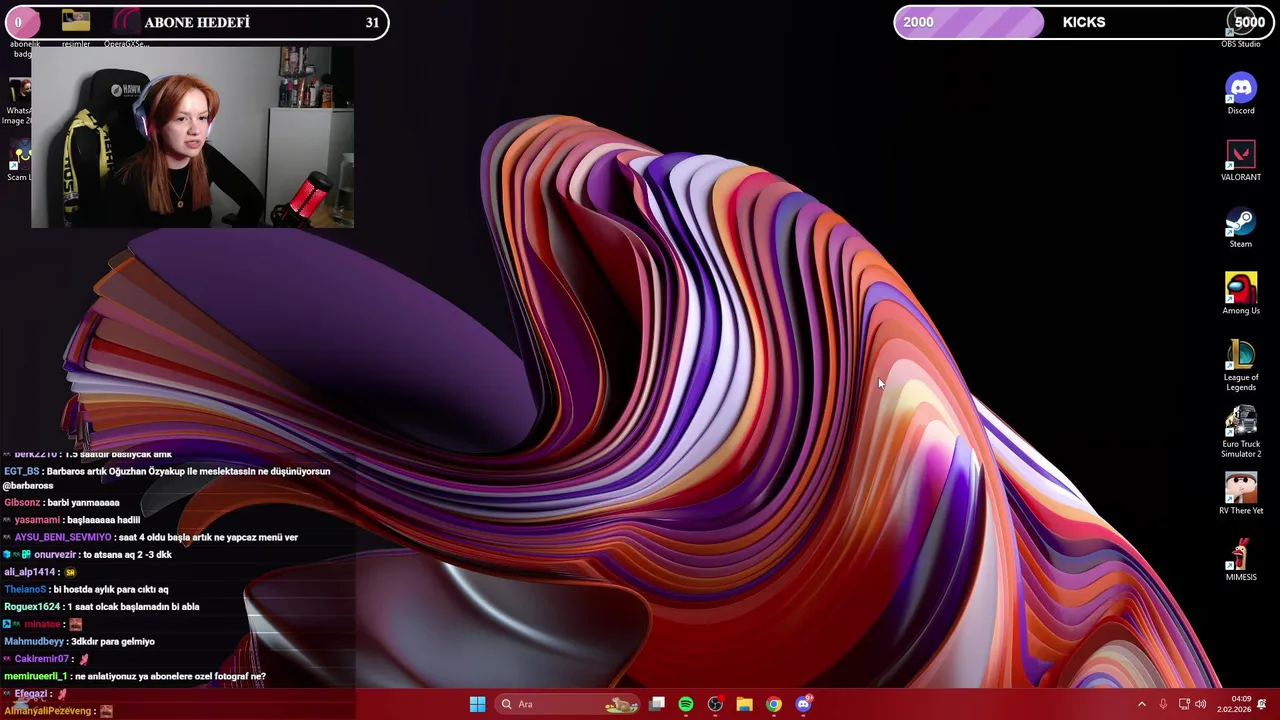The width and height of the screenshot is (1280, 720).
Task: Open the resimler folder on the desktop
Action: click(76, 28)
